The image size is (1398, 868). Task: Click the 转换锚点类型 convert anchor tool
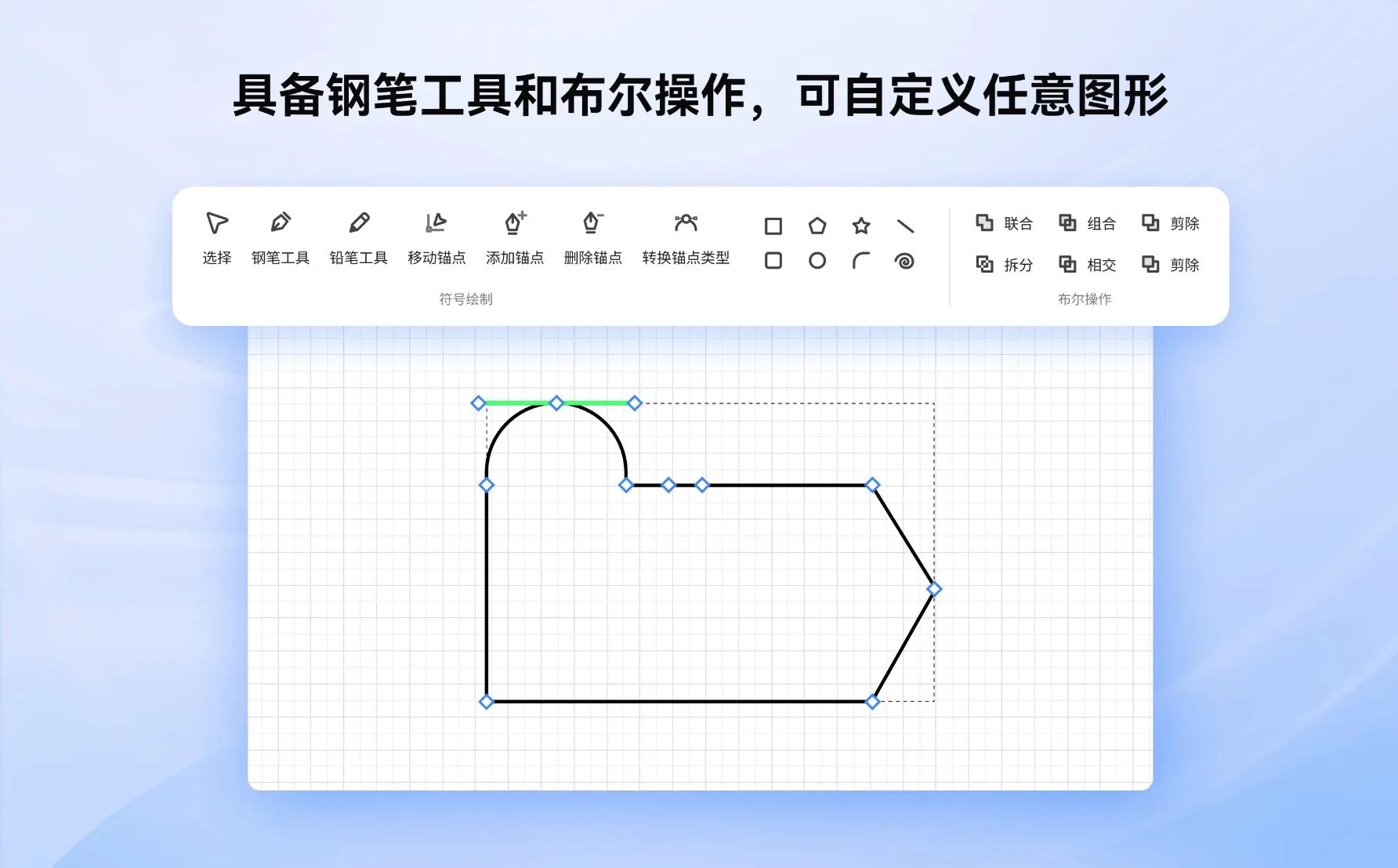pos(686,238)
